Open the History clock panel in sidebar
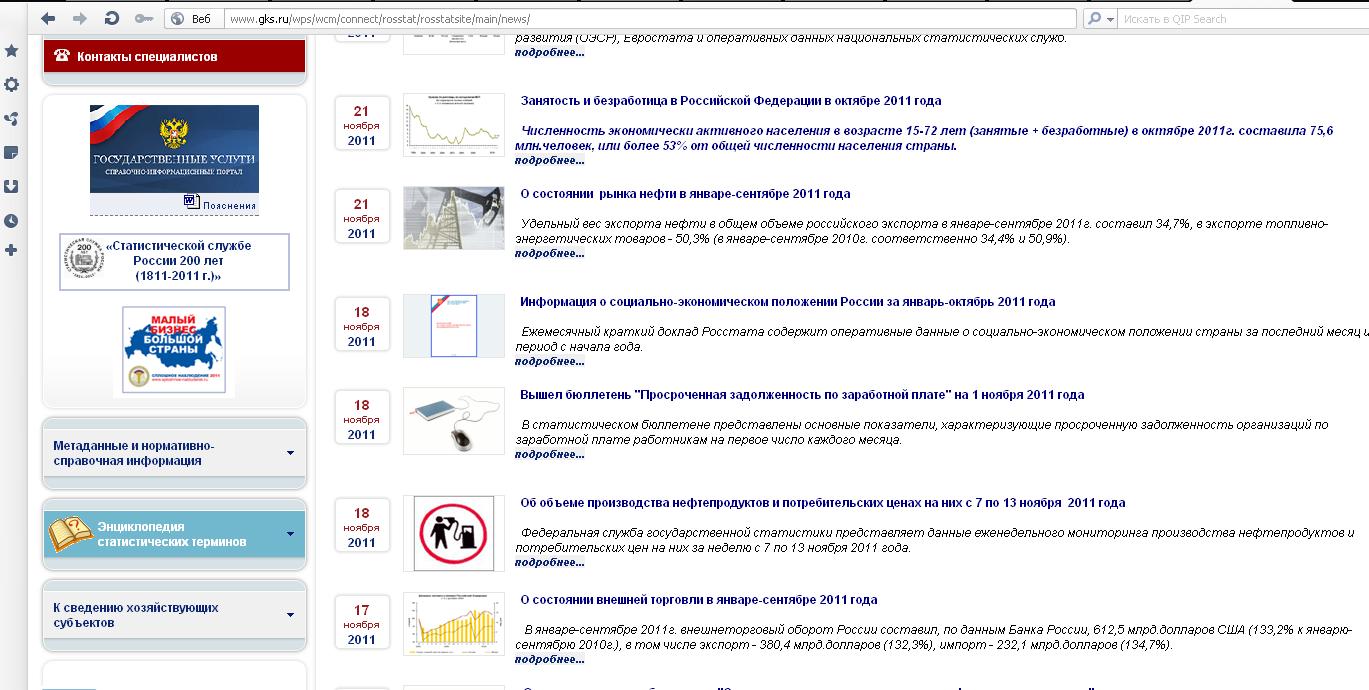The image size is (1369, 690). [x=11, y=221]
